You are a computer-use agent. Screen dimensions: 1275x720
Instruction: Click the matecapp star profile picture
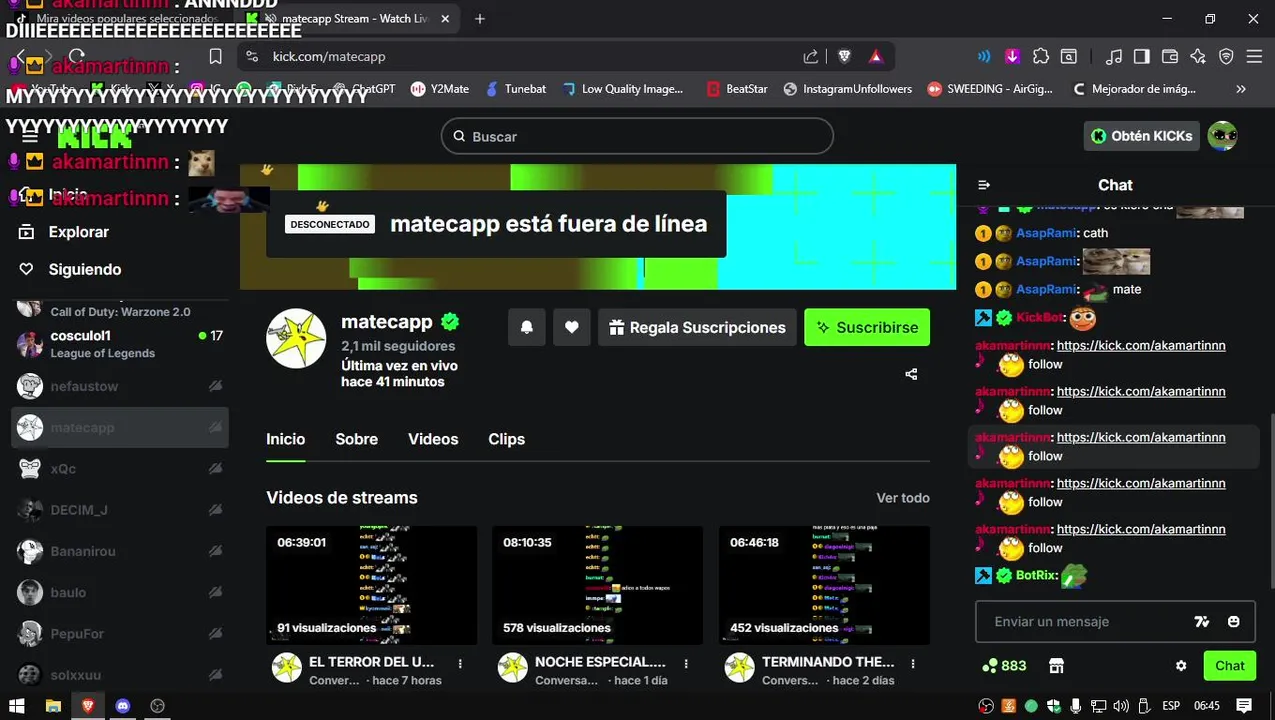pyautogui.click(x=296, y=339)
